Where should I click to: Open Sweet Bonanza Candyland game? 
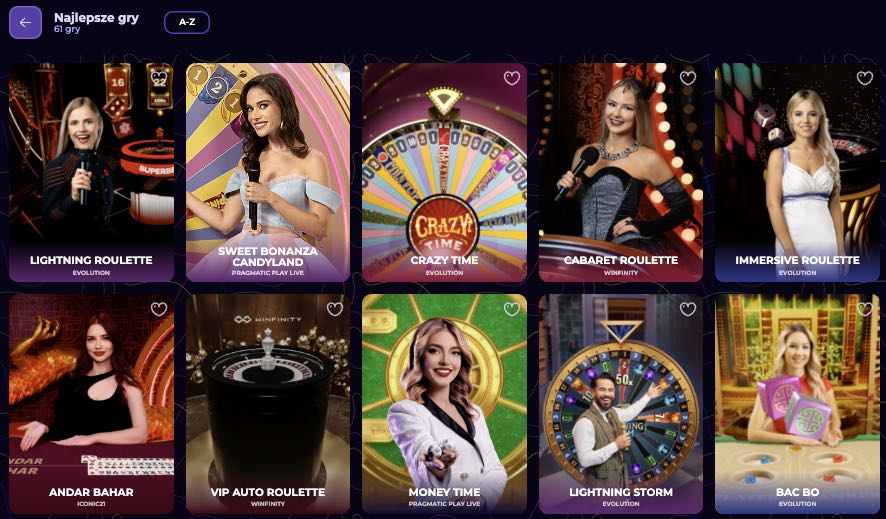[x=268, y=172]
